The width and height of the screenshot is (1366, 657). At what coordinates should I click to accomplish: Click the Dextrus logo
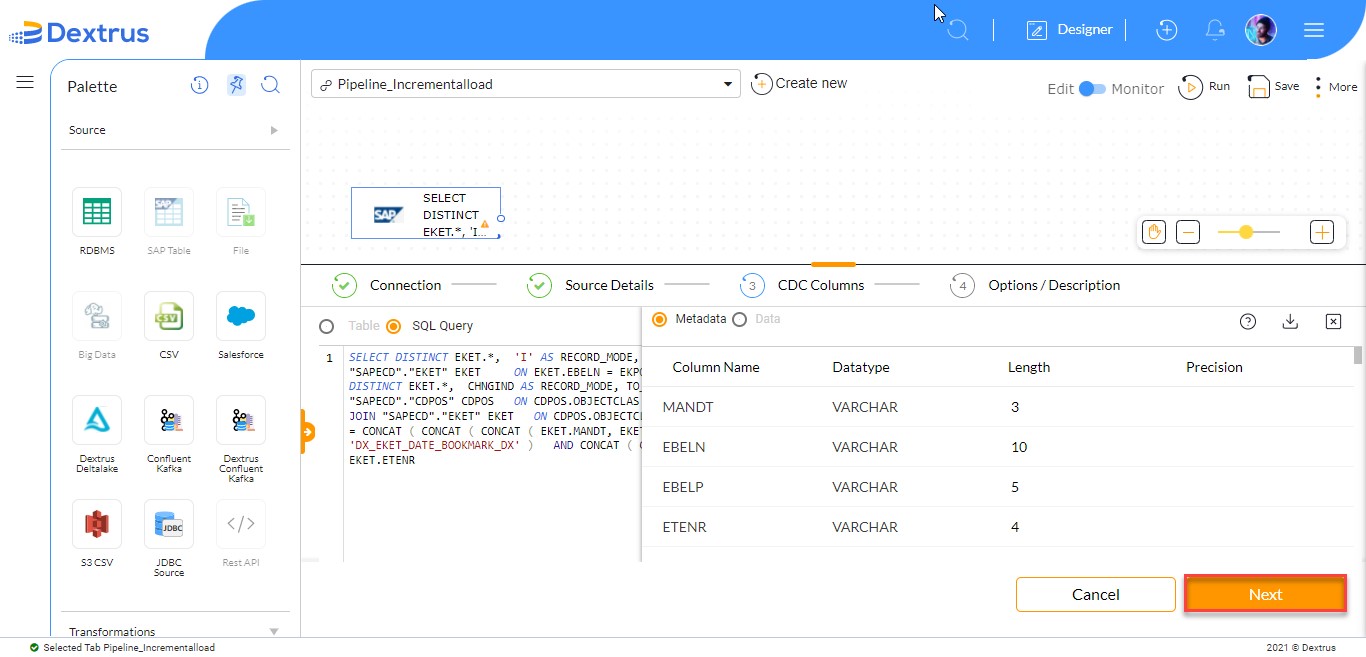(x=79, y=33)
